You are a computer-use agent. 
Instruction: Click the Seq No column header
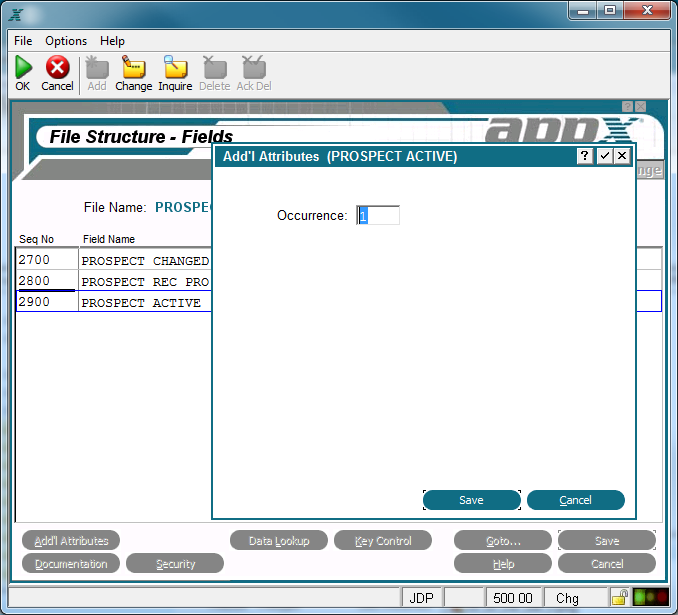click(x=36, y=239)
